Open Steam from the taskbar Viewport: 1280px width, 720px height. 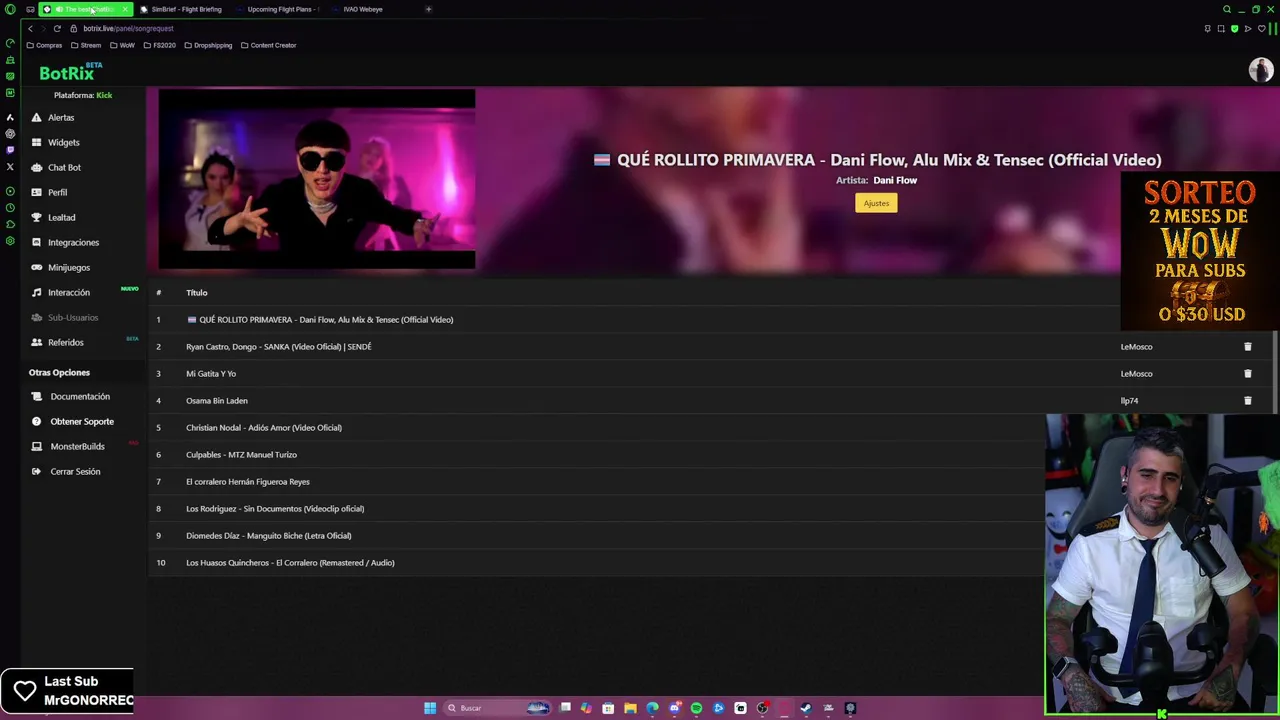pos(806,708)
